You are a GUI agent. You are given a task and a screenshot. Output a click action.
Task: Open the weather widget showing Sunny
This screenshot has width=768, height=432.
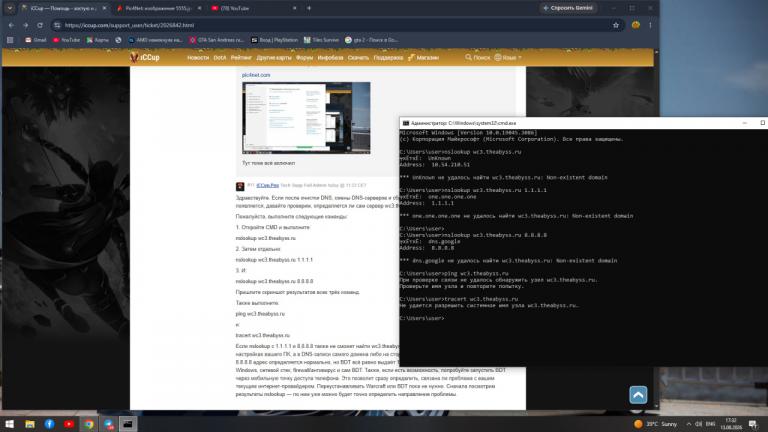pyautogui.click(x=655, y=424)
